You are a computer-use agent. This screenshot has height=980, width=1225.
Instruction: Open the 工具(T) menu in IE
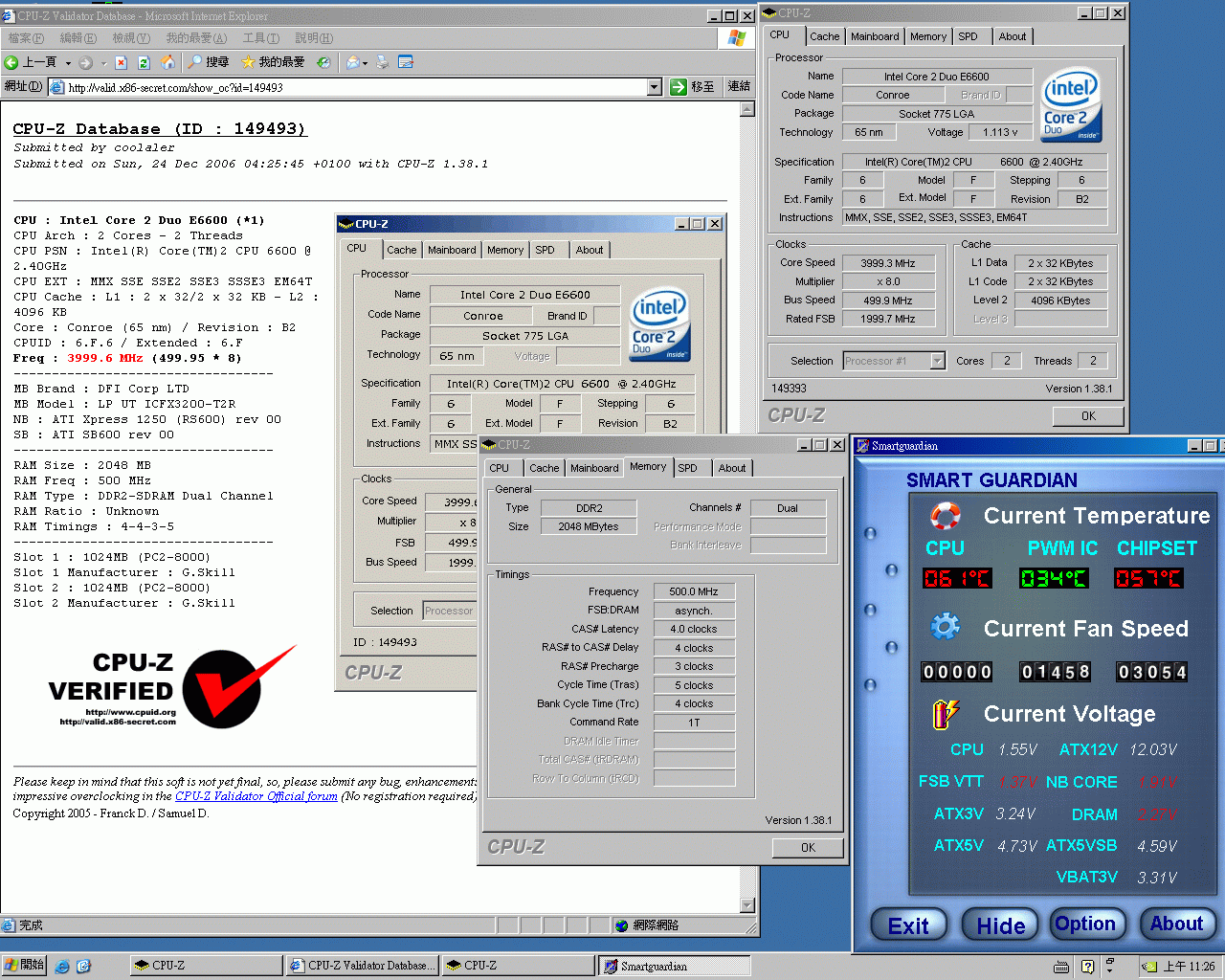point(261,38)
